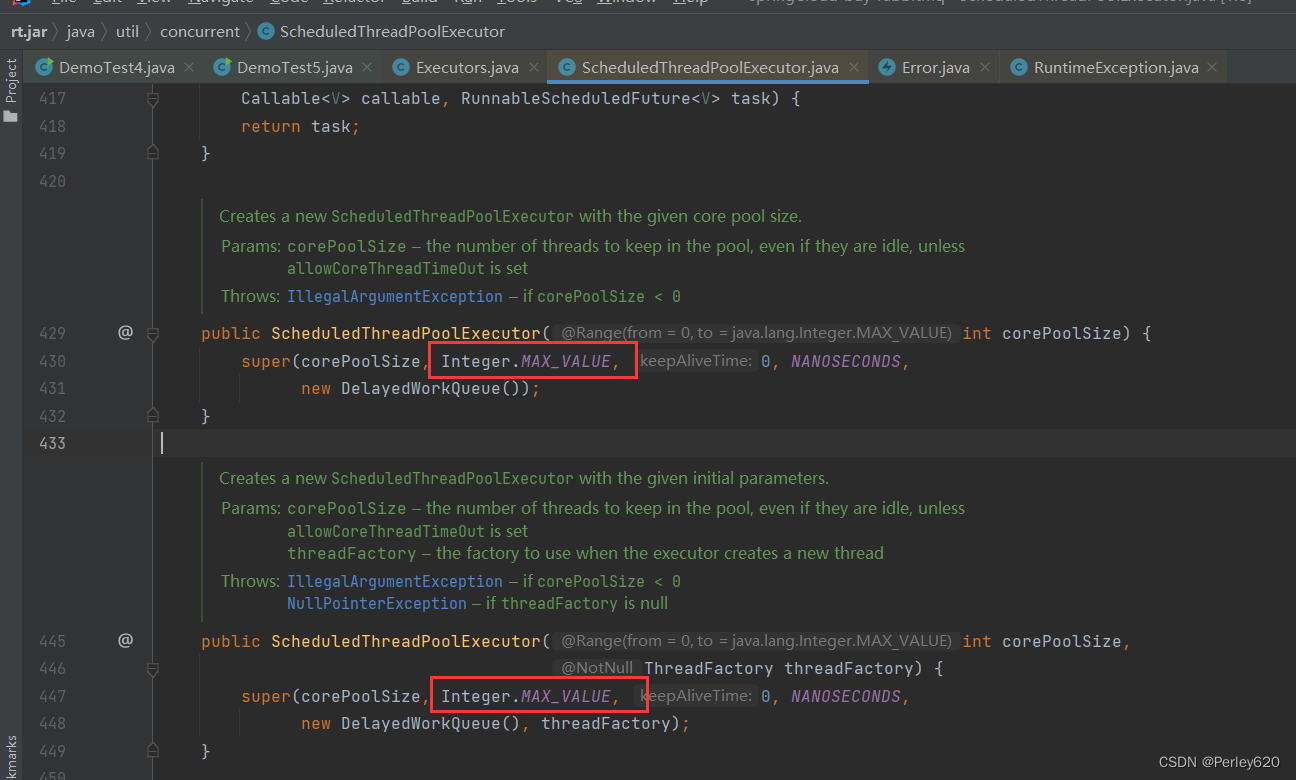Click NANOSECONDS on line 430
This screenshot has height=780, width=1296.
click(846, 361)
